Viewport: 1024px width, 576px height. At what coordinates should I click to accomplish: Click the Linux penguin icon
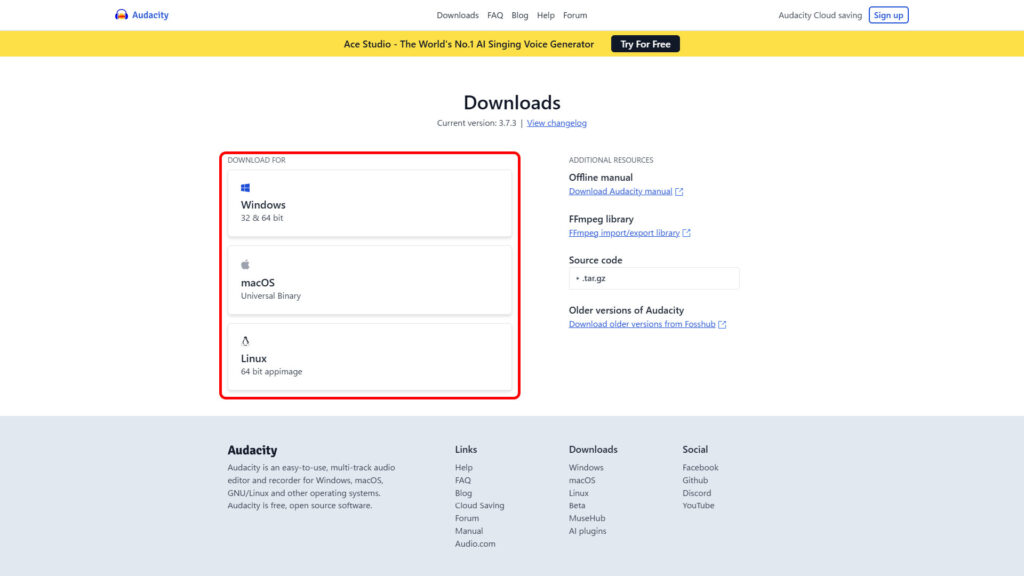(x=246, y=341)
